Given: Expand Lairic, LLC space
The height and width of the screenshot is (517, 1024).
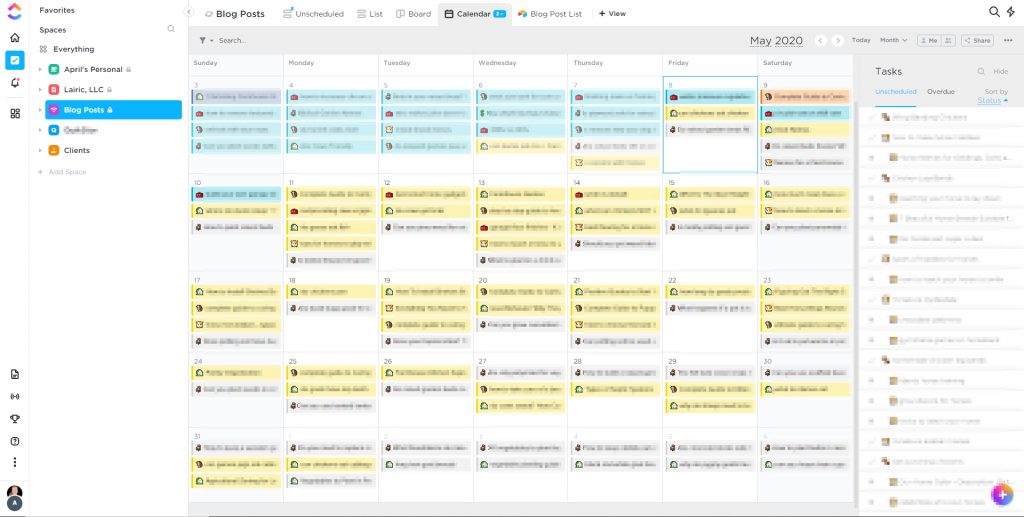Looking at the screenshot, I should pos(40,89).
